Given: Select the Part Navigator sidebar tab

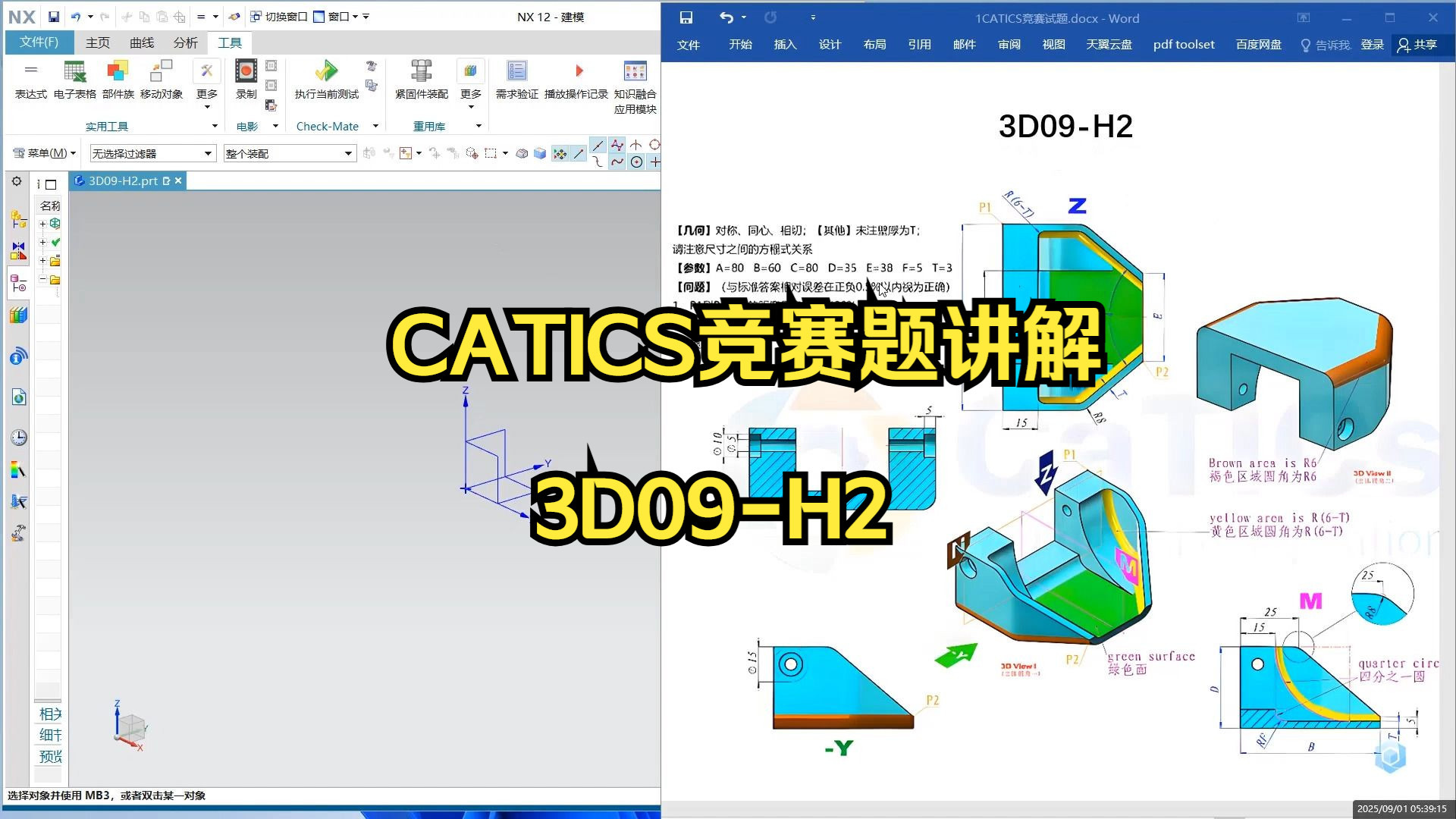Looking at the screenshot, I should [x=18, y=284].
